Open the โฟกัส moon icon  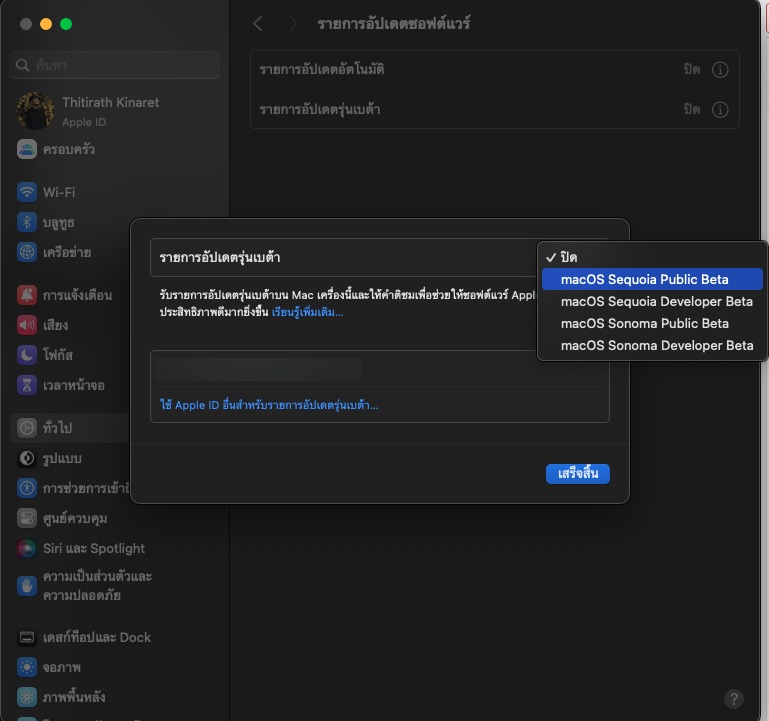coord(27,355)
